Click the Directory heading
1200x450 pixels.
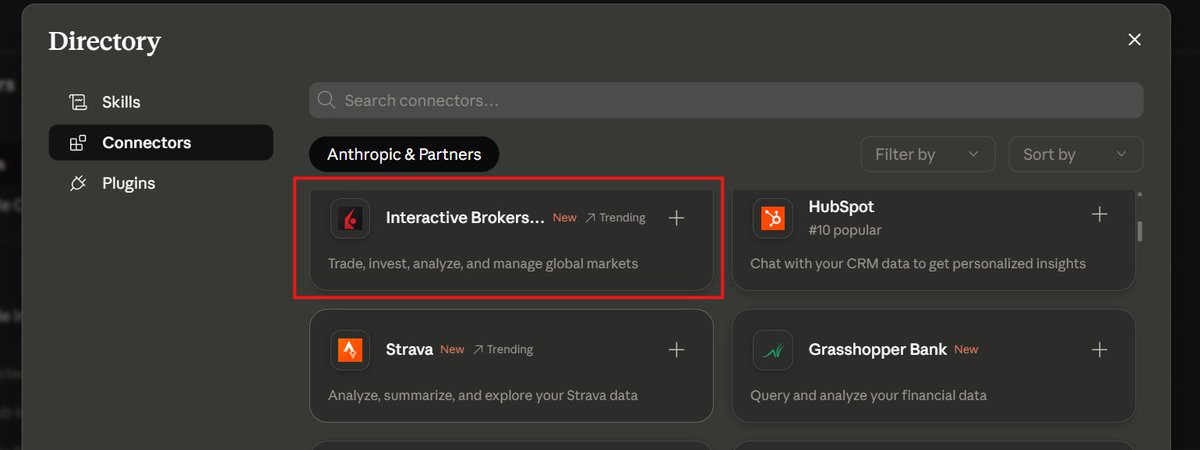[104, 42]
